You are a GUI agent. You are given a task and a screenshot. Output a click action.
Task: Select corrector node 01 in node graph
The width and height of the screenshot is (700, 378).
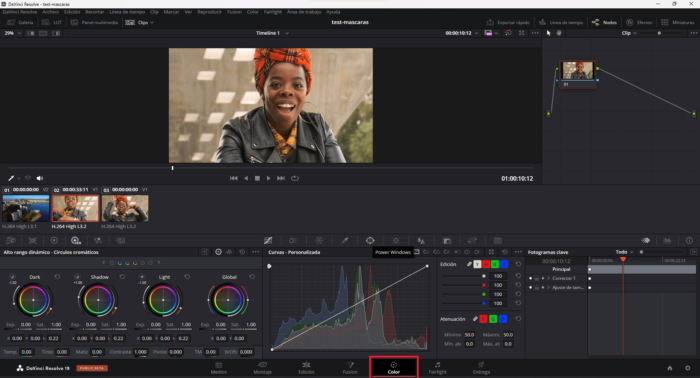click(577, 74)
